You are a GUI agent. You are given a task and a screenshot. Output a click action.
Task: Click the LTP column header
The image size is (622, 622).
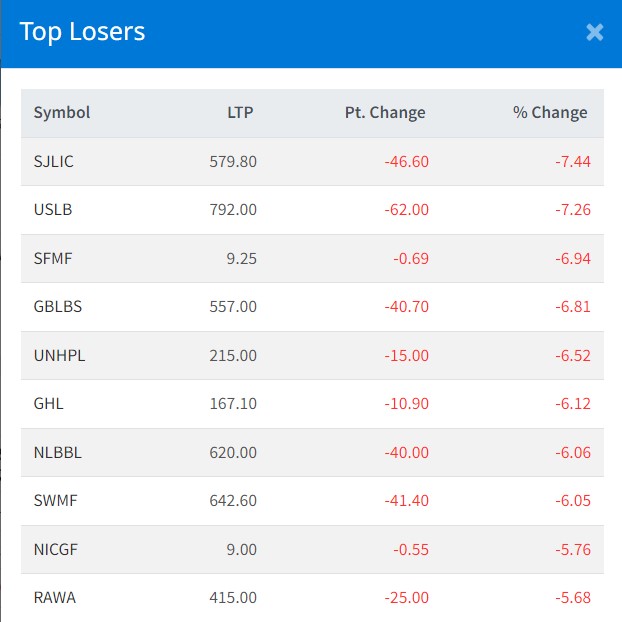tap(240, 113)
